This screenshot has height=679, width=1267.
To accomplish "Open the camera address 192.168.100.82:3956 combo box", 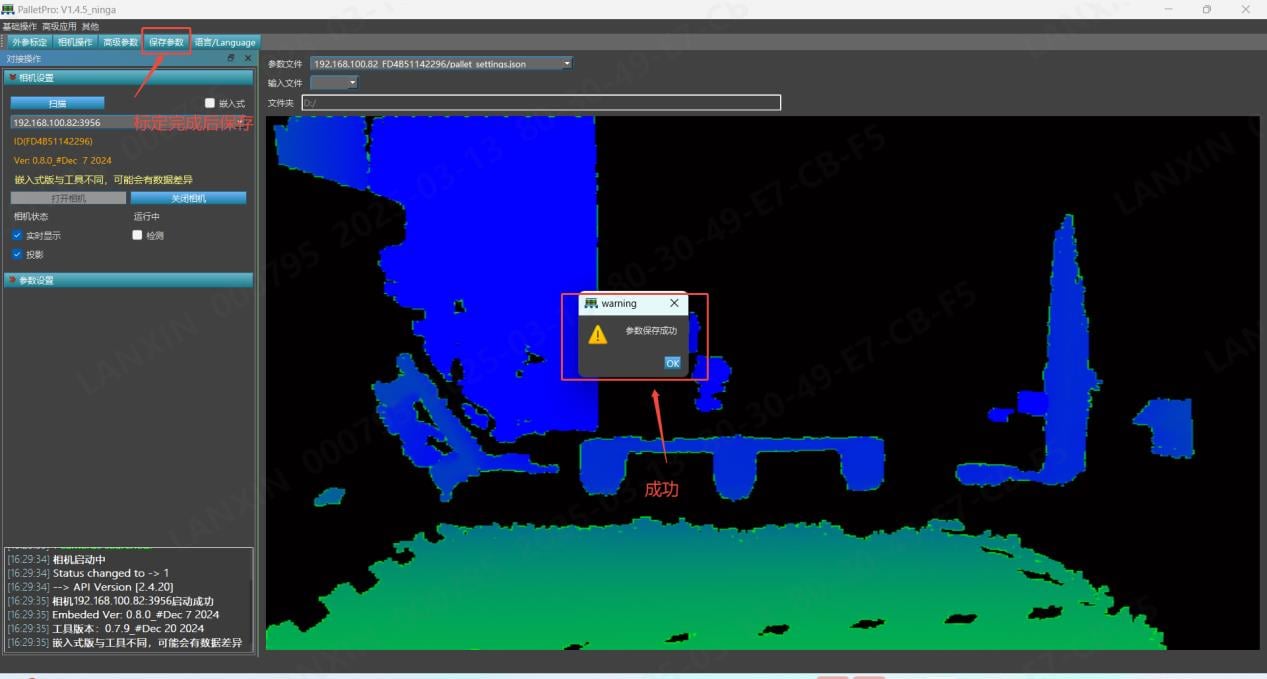I will pyautogui.click(x=128, y=122).
